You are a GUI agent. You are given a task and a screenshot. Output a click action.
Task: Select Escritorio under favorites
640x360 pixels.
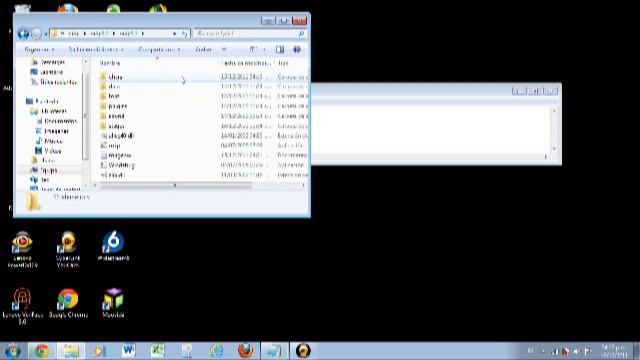[47, 72]
